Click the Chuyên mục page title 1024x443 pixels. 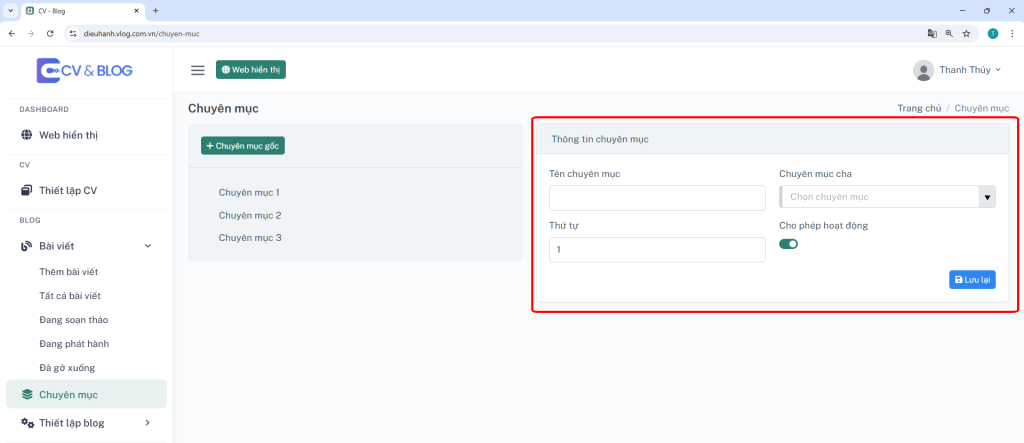click(223, 108)
